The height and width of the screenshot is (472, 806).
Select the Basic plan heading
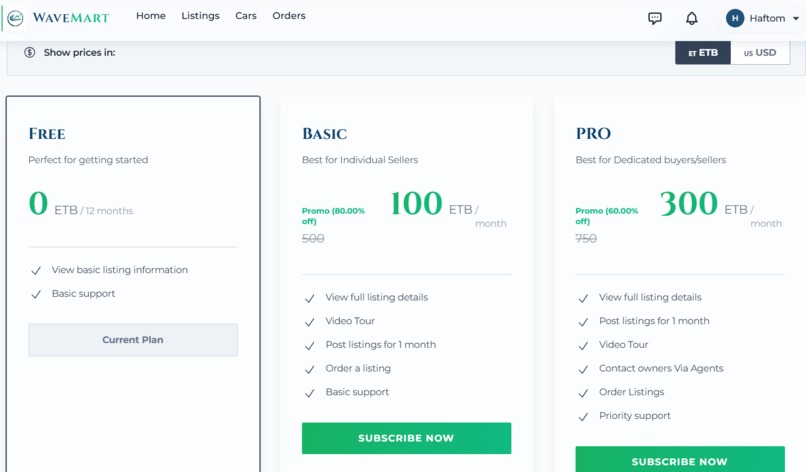[324, 134]
